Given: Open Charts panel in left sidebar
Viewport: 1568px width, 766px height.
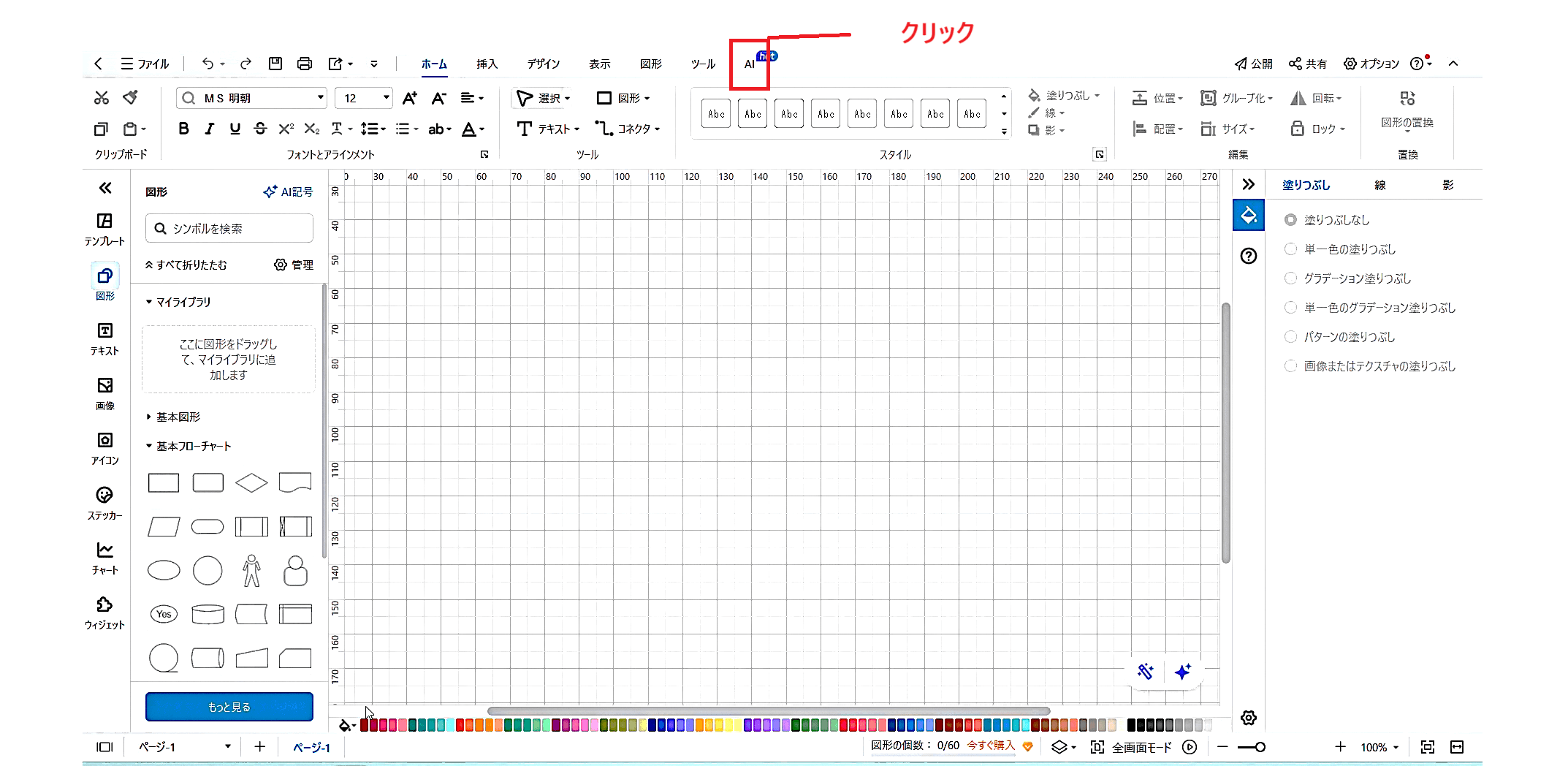Looking at the screenshot, I should coord(104,558).
